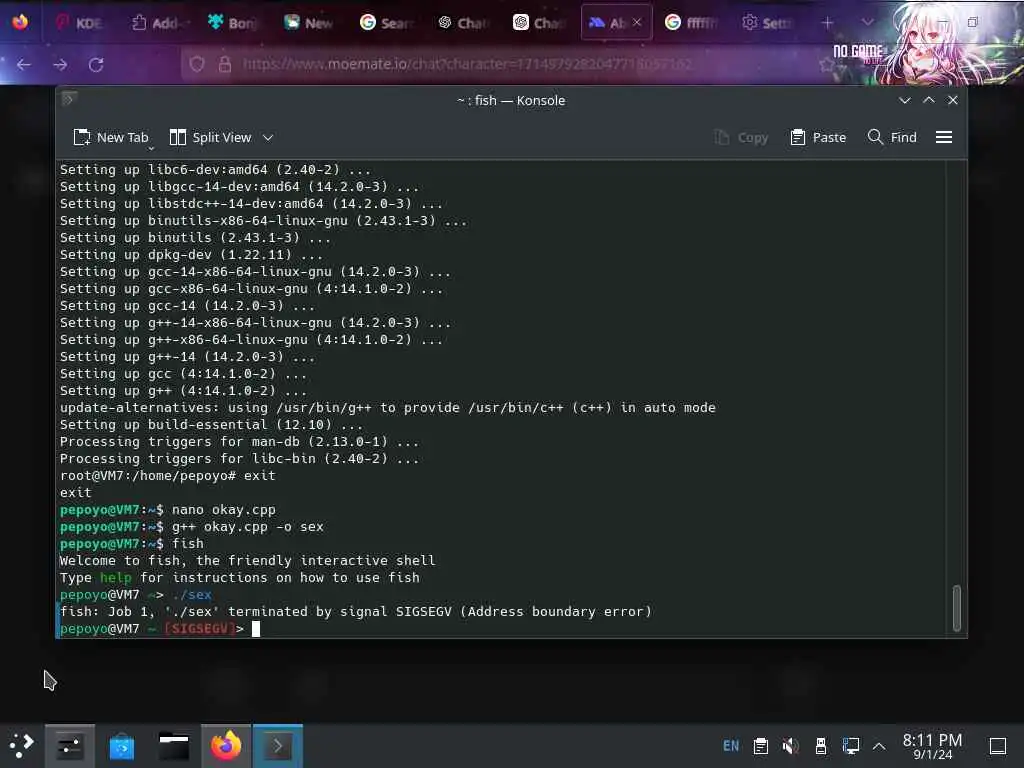This screenshot has width=1024, height=768.
Task: Click the network connection tray icon
Action: pos(850,745)
